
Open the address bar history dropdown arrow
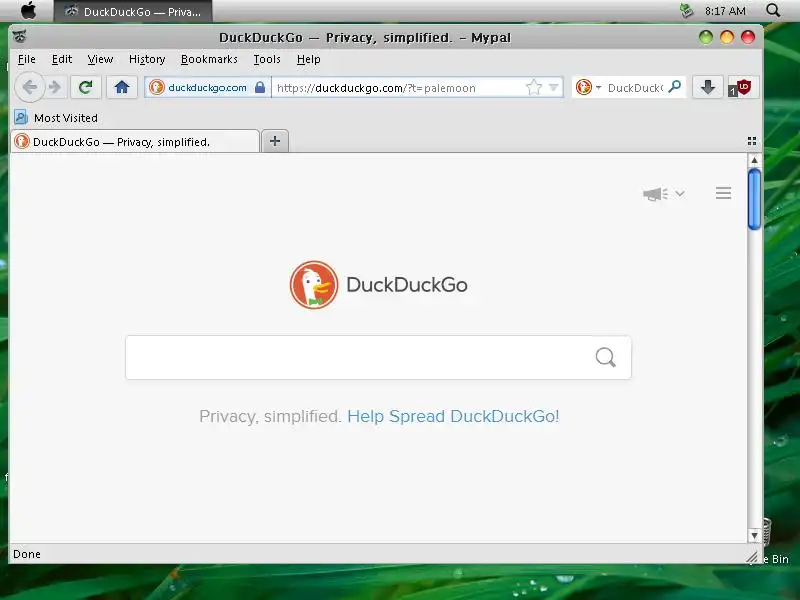point(554,87)
